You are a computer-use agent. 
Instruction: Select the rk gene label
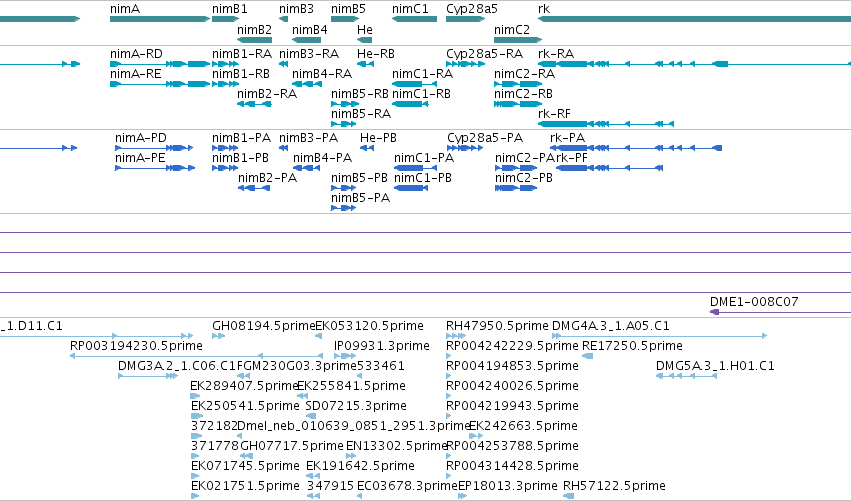(x=544, y=9)
